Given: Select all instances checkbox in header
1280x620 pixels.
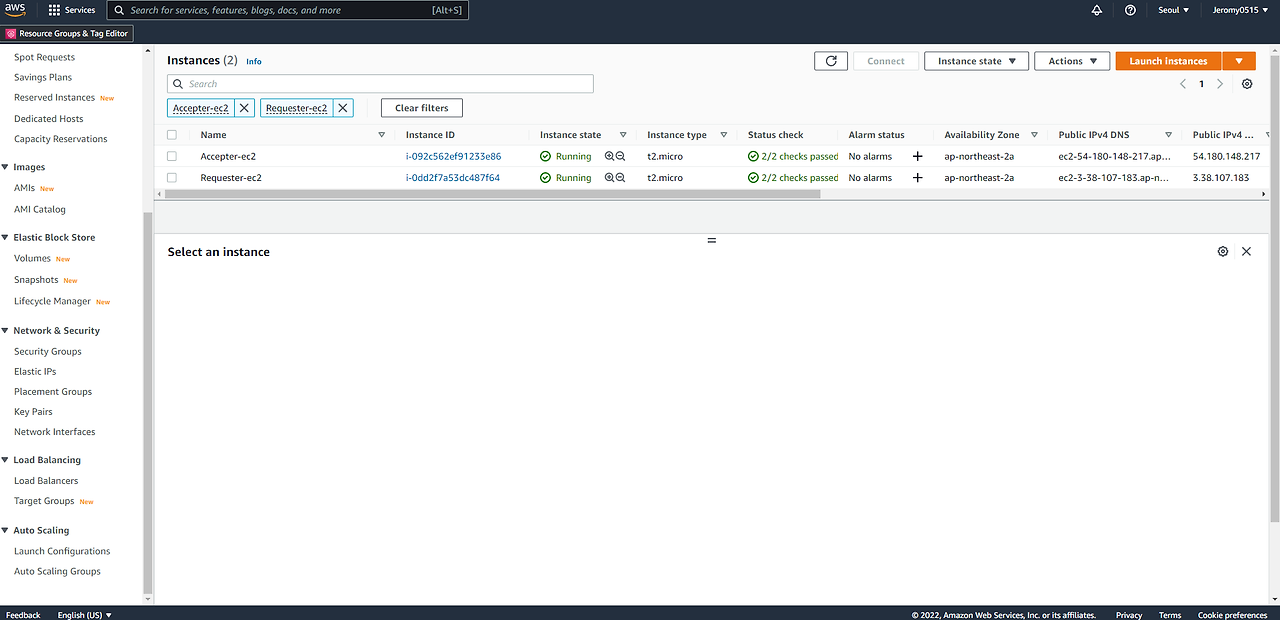Looking at the screenshot, I should tap(172, 135).
